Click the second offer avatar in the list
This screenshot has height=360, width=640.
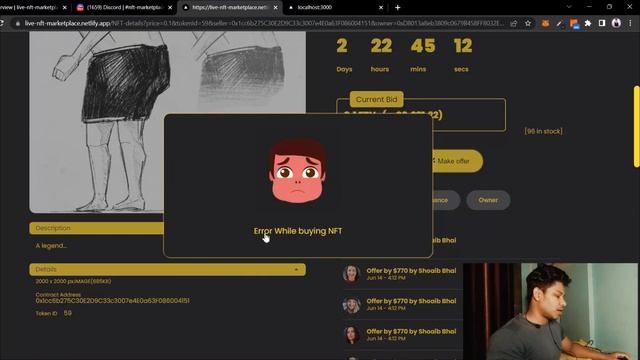351,304
